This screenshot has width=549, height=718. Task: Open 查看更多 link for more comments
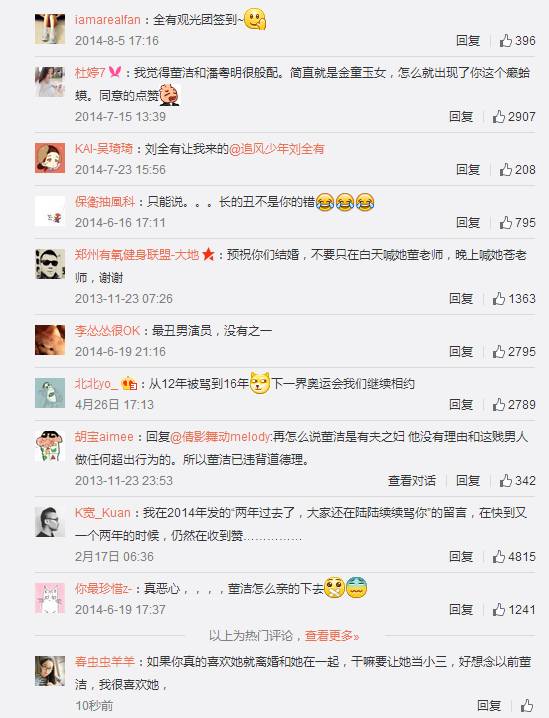(332, 636)
